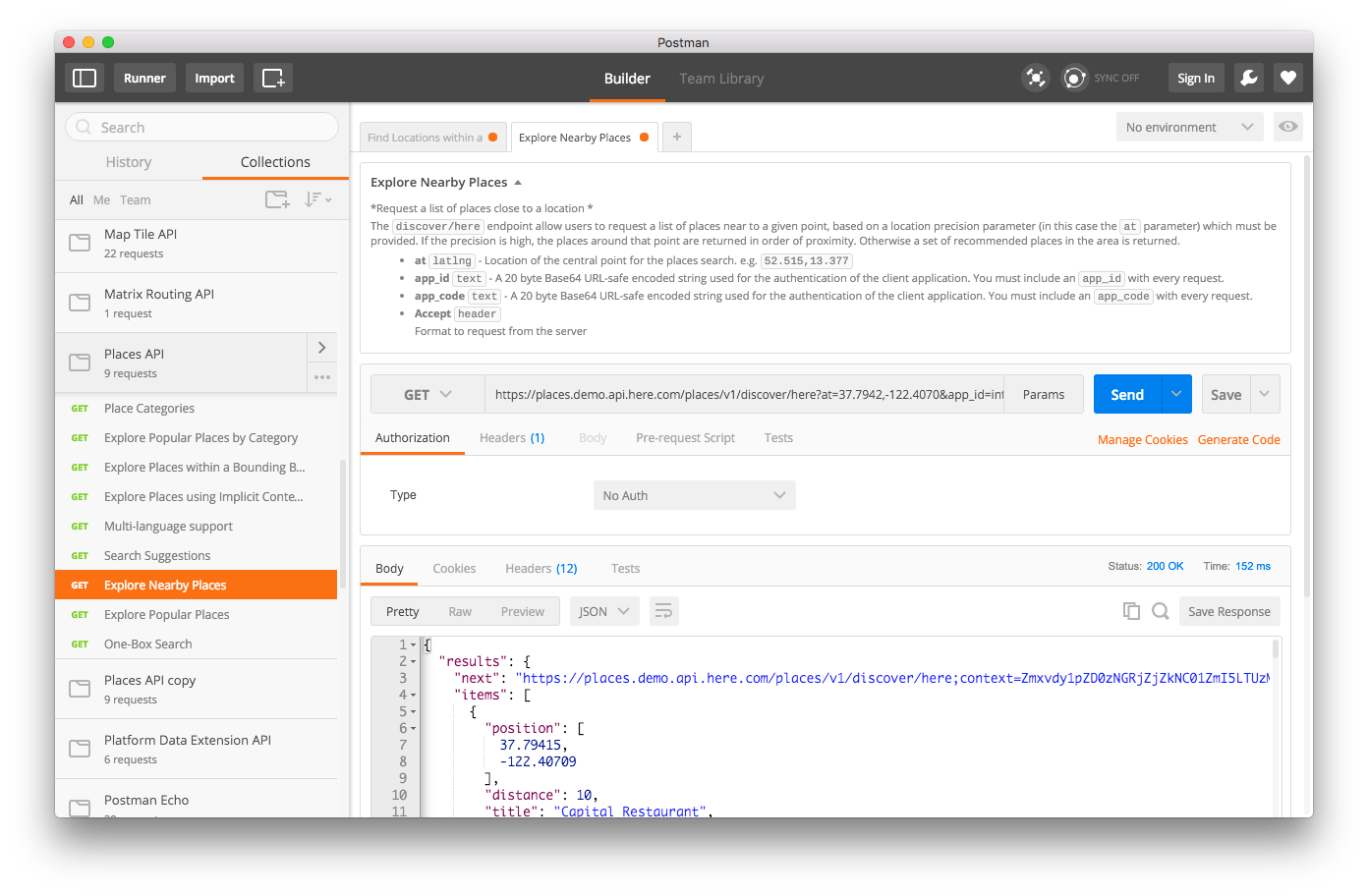Select the One-Box Search request
Viewport: 1368px width, 896px height.
coord(196,644)
